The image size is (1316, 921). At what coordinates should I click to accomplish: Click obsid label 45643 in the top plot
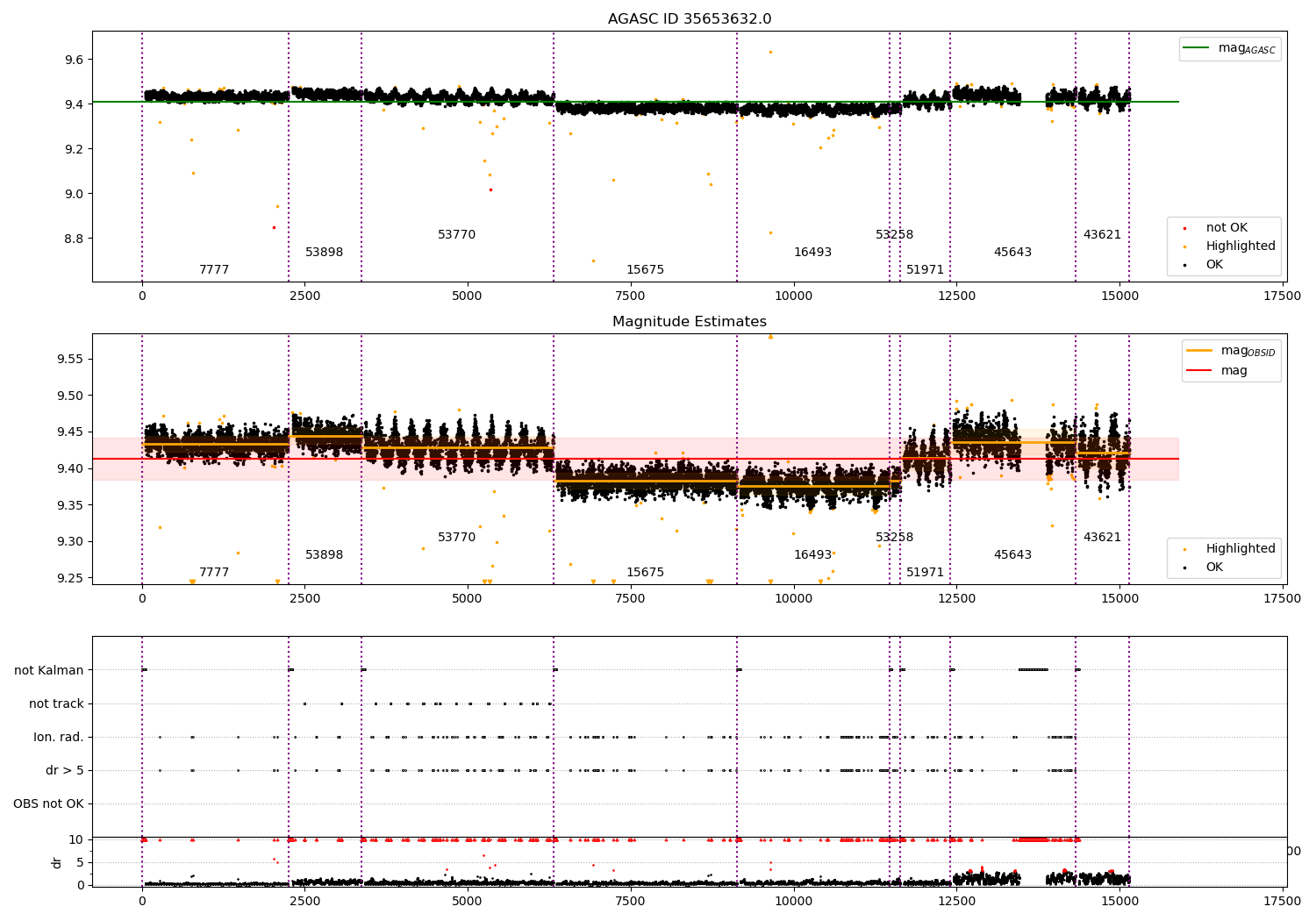point(1013,253)
